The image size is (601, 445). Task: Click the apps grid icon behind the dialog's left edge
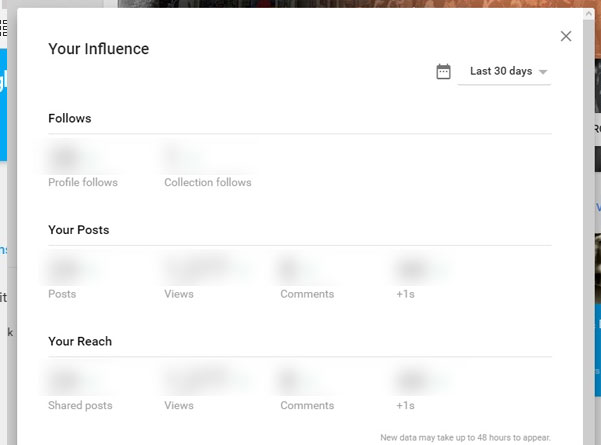point(3,28)
